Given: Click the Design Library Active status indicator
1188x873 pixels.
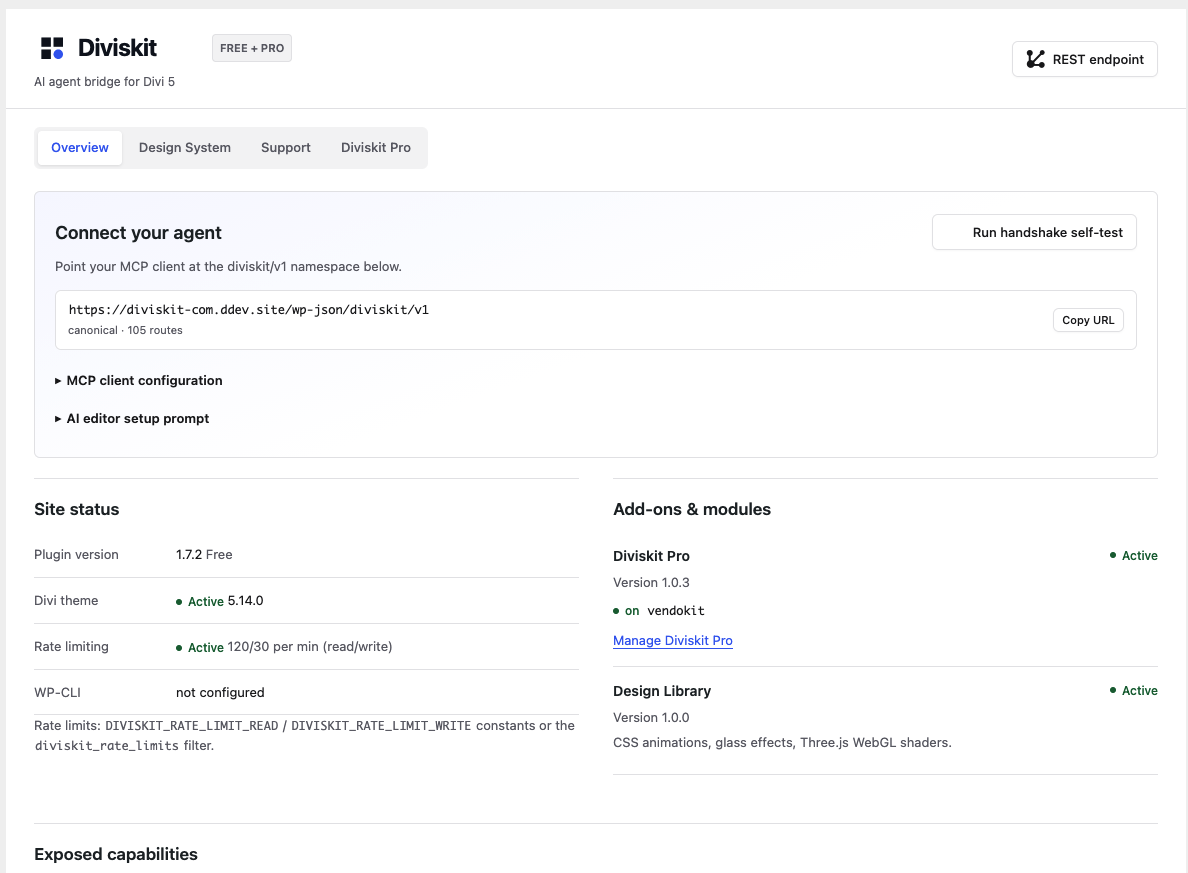Looking at the screenshot, I should click(1133, 690).
